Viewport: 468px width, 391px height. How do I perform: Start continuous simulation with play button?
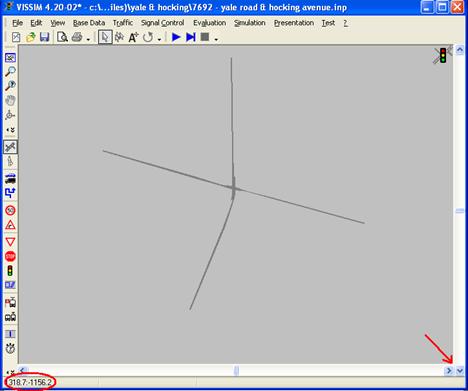(x=176, y=37)
